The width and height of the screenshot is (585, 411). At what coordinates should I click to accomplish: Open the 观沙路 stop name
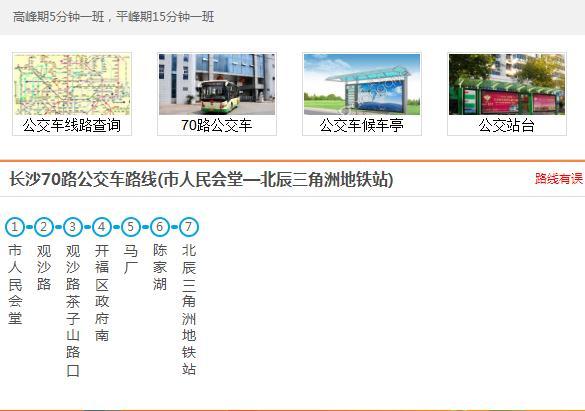(x=44, y=267)
